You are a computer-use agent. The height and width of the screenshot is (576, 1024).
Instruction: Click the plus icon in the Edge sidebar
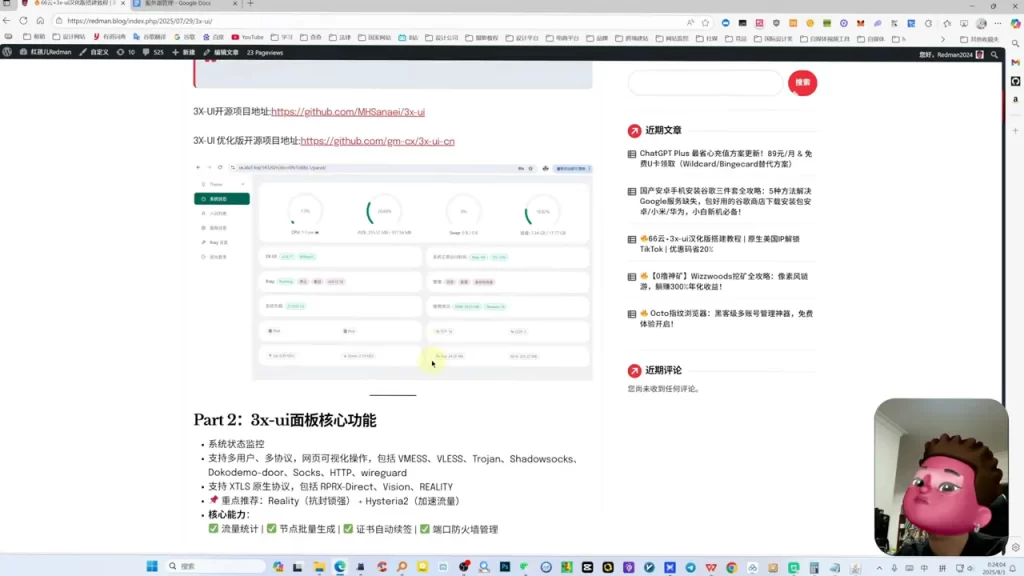click(1016, 131)
